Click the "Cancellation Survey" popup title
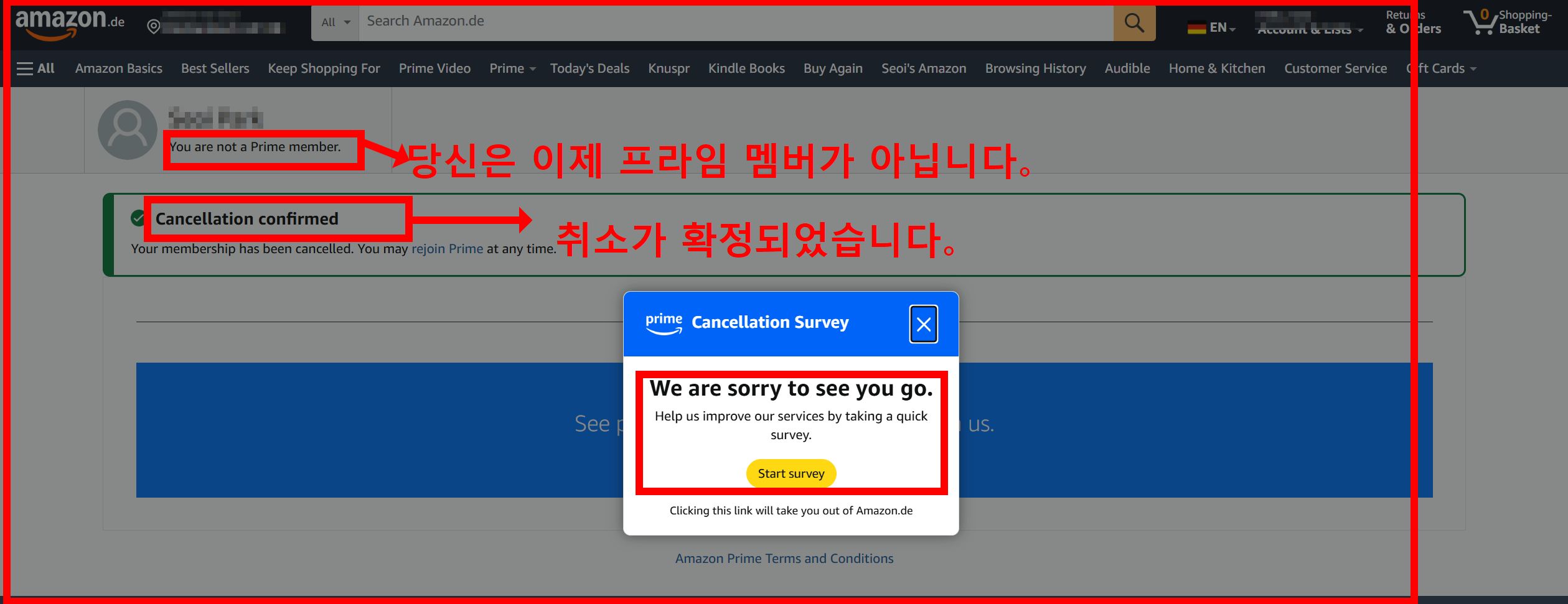Screen dimensions: 1568x604 pyautogui.click(x=770, y=322)
